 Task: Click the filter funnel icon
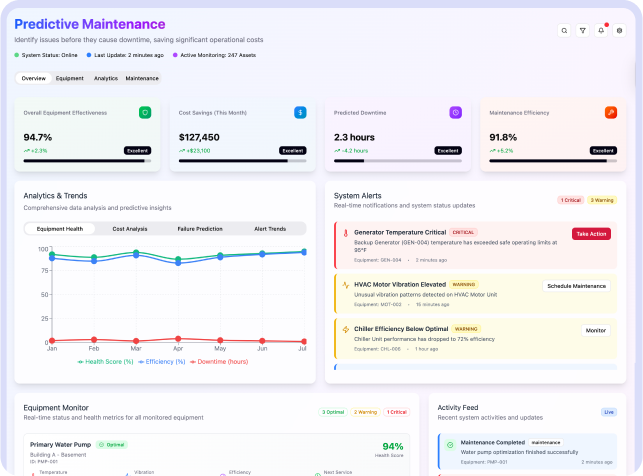(582, 31)
